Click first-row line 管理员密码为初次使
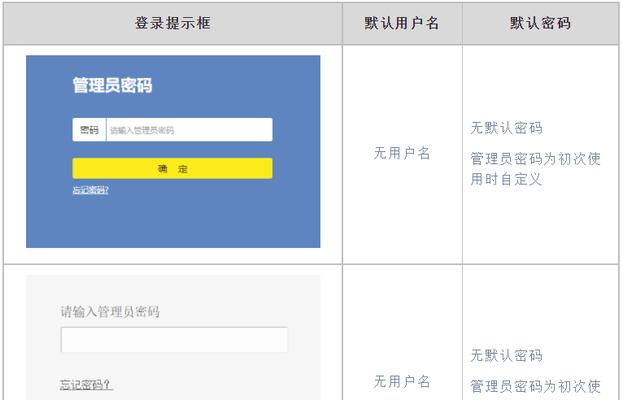The width and height of the screenshot is (623, 400). pyautogui.click(x=536, y=159)
